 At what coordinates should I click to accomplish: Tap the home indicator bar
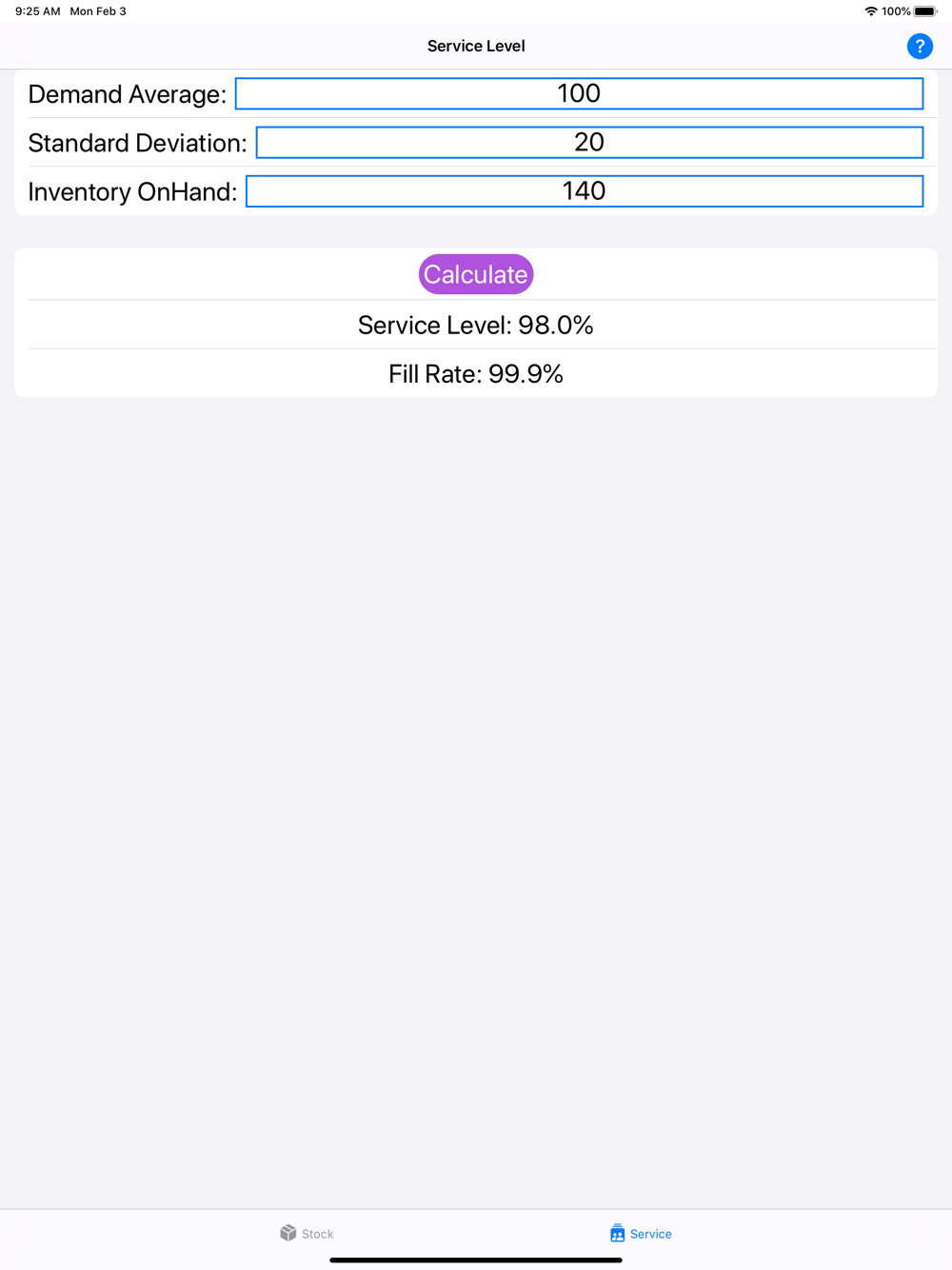476,1260
